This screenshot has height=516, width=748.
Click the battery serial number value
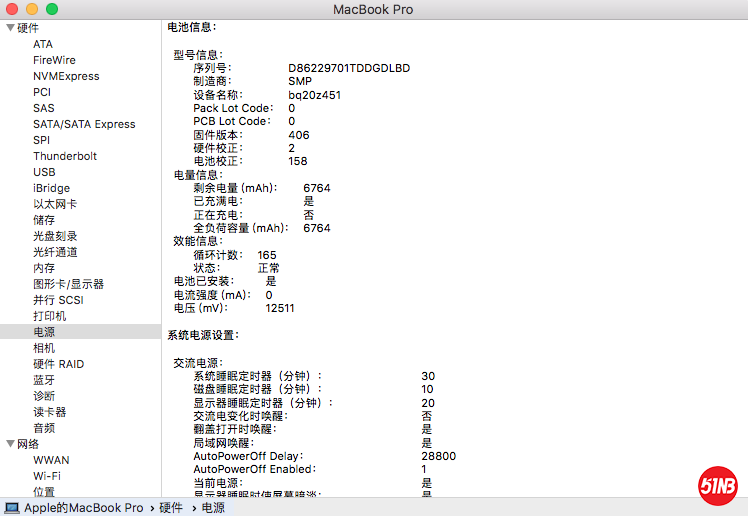(349, 68)
